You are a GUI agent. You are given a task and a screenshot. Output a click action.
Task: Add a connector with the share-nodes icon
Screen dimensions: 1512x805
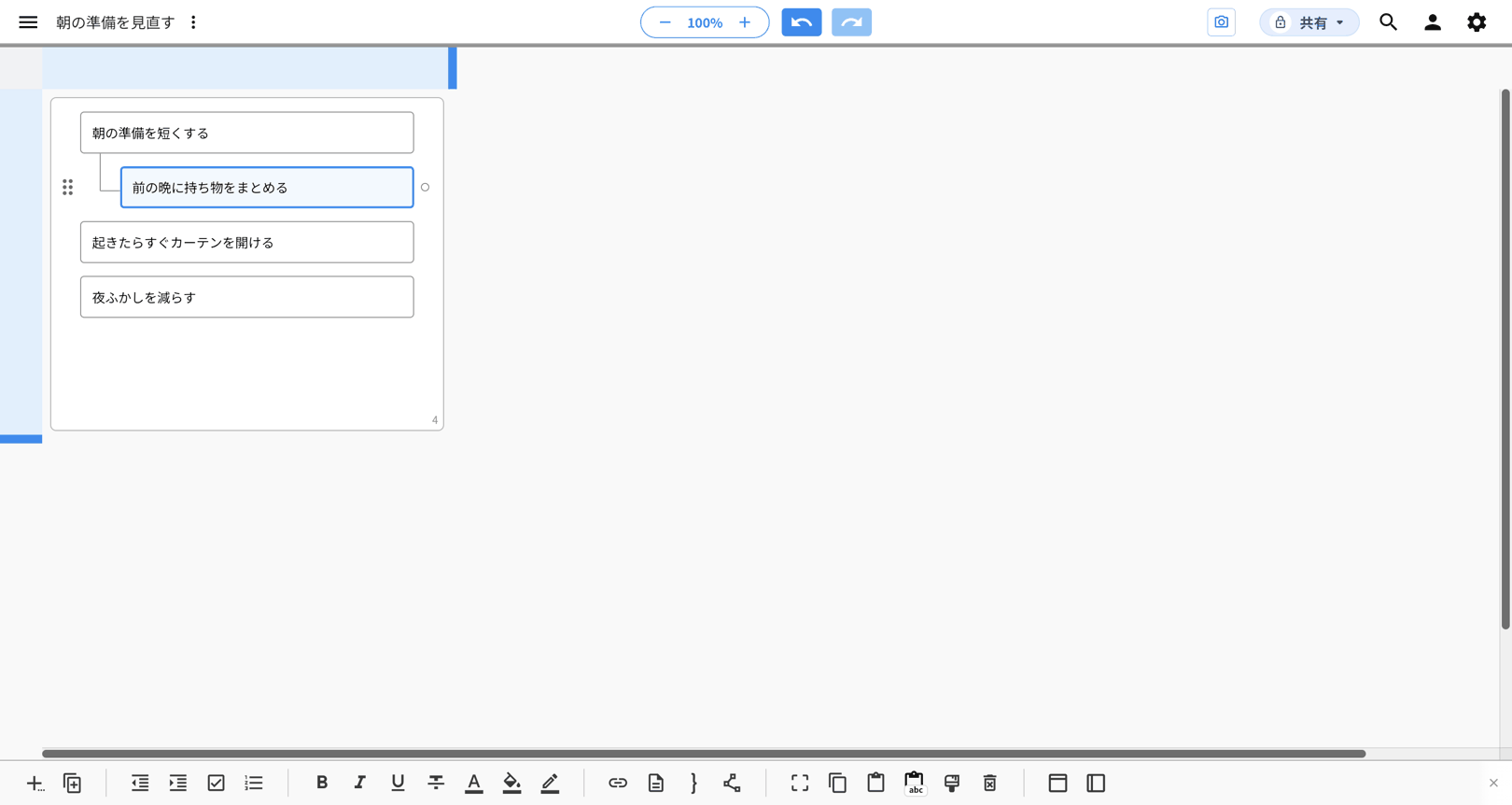click(732, 783)
